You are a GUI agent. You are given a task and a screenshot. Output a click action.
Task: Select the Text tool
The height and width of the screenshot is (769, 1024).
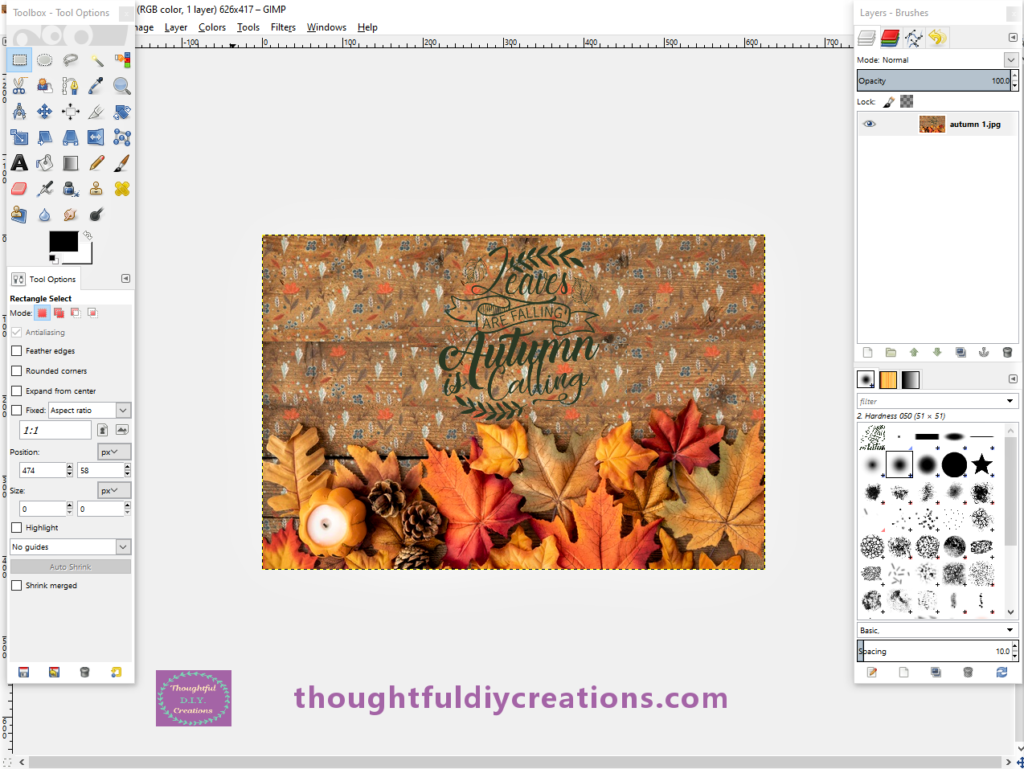point(19,162)
